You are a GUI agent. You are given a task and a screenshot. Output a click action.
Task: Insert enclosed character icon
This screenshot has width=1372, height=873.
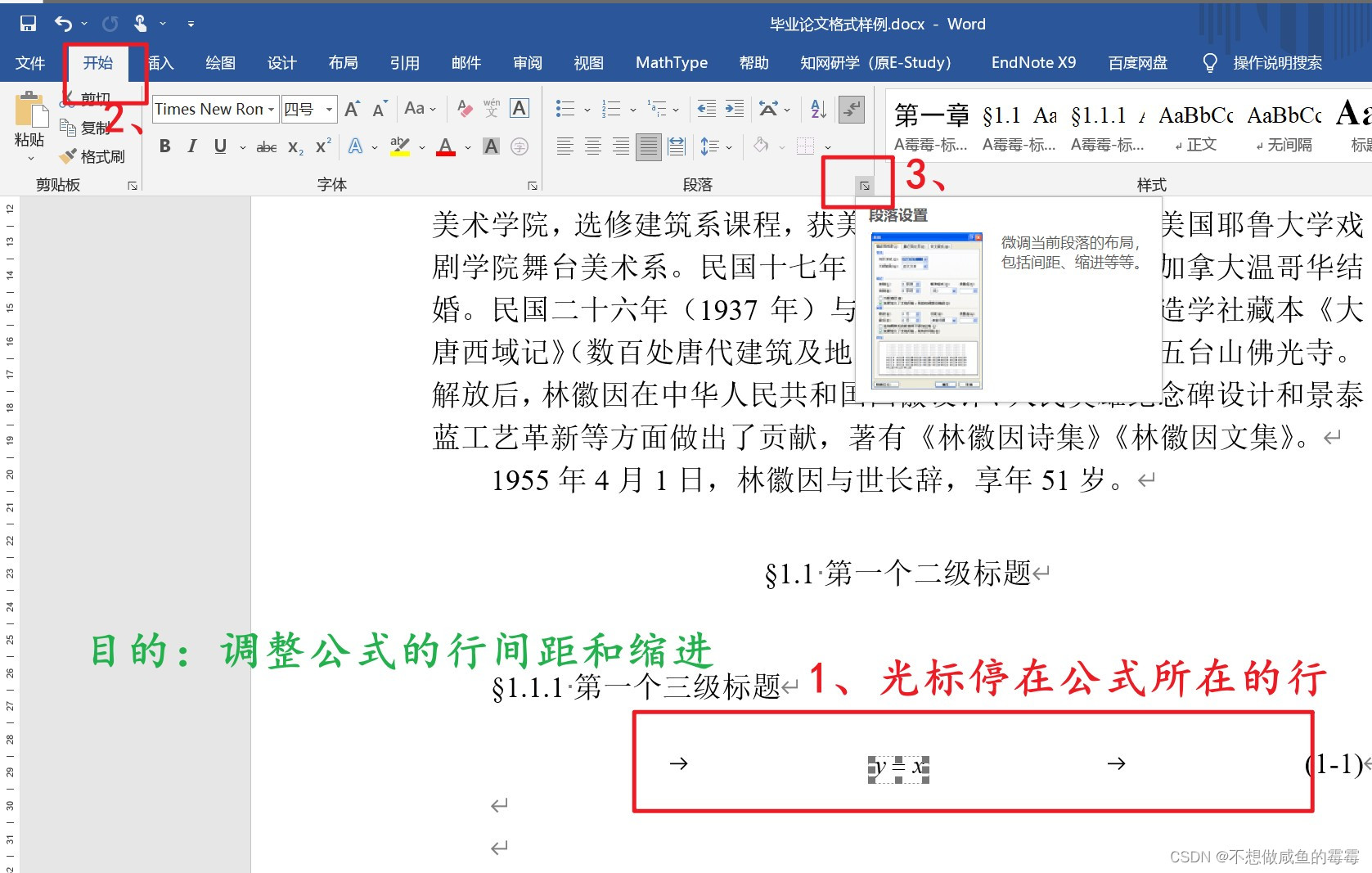click(x=519, y=146)
